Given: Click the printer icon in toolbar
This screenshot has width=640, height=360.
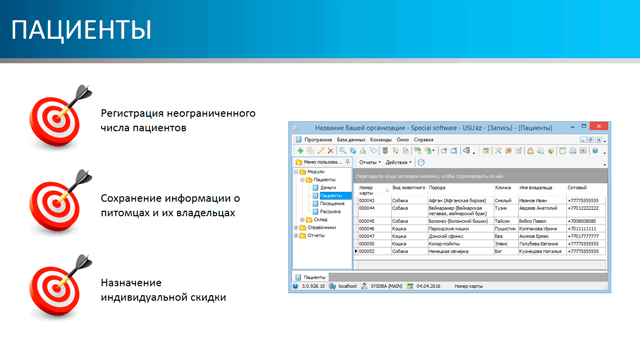Looking at the screenshot, I should pyautogui.click(x=573, y=151).
